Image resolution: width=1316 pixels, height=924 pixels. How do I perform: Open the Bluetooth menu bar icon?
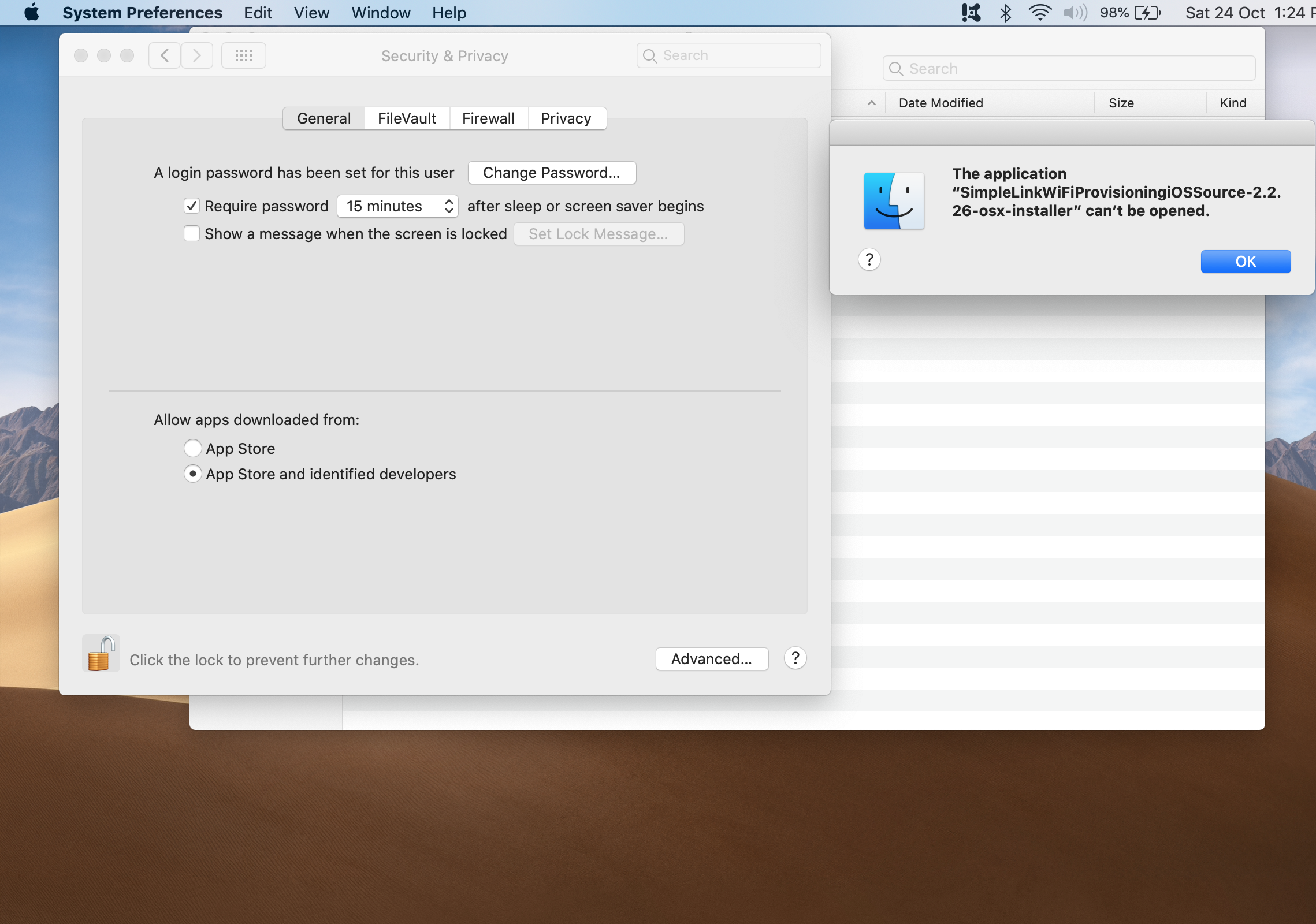[x=1006, y=13]
